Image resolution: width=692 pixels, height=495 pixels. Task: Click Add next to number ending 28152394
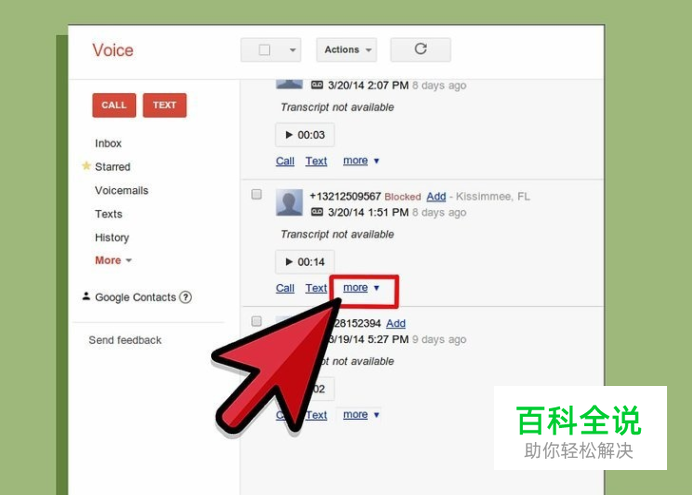tap(396, 323)
